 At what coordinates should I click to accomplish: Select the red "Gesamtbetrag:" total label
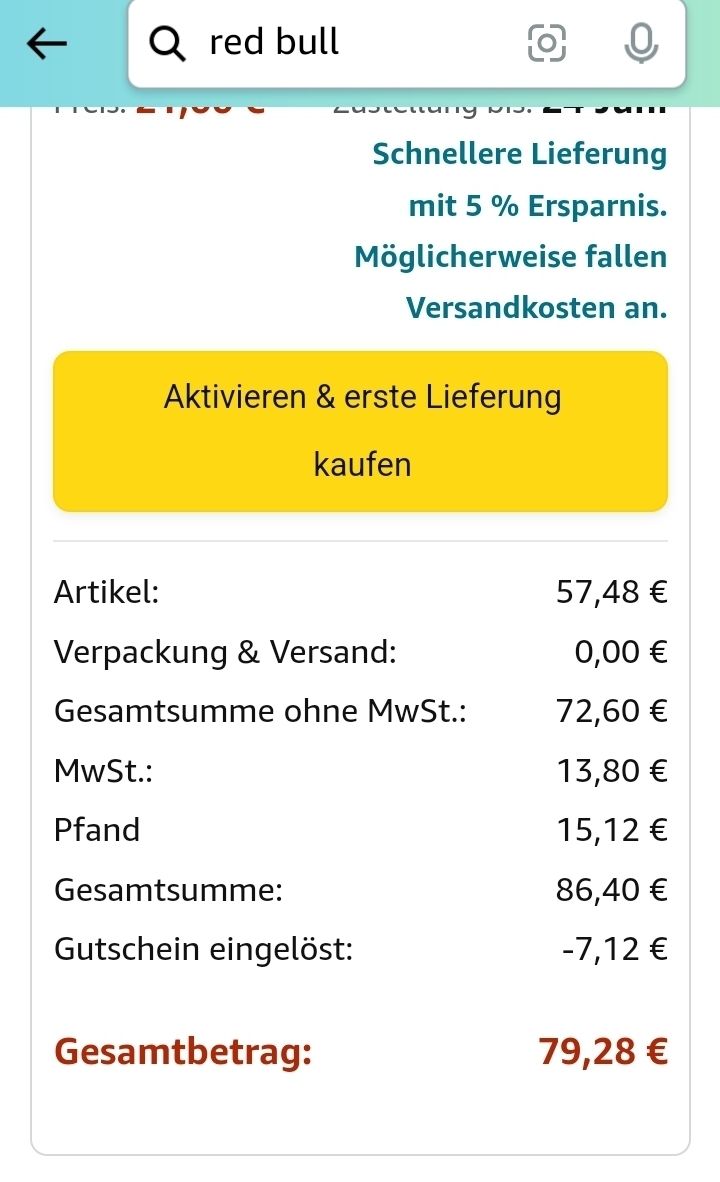[183, 1052]
